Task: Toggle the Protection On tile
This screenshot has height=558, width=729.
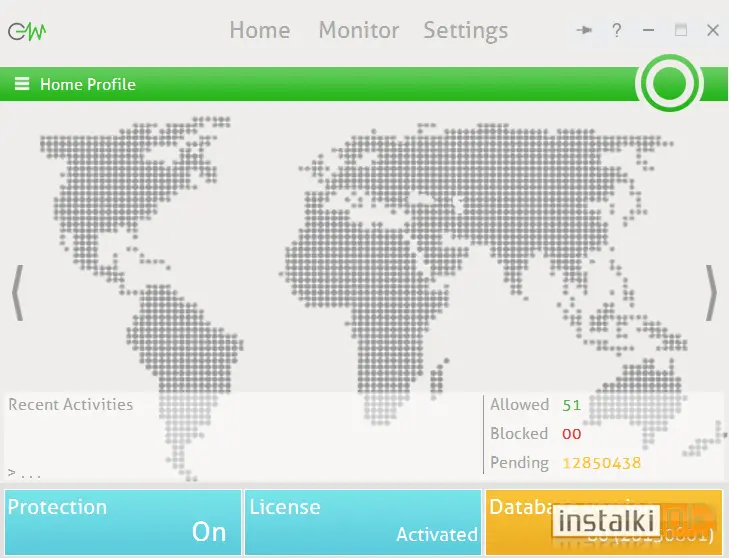Action: (123, 522)
